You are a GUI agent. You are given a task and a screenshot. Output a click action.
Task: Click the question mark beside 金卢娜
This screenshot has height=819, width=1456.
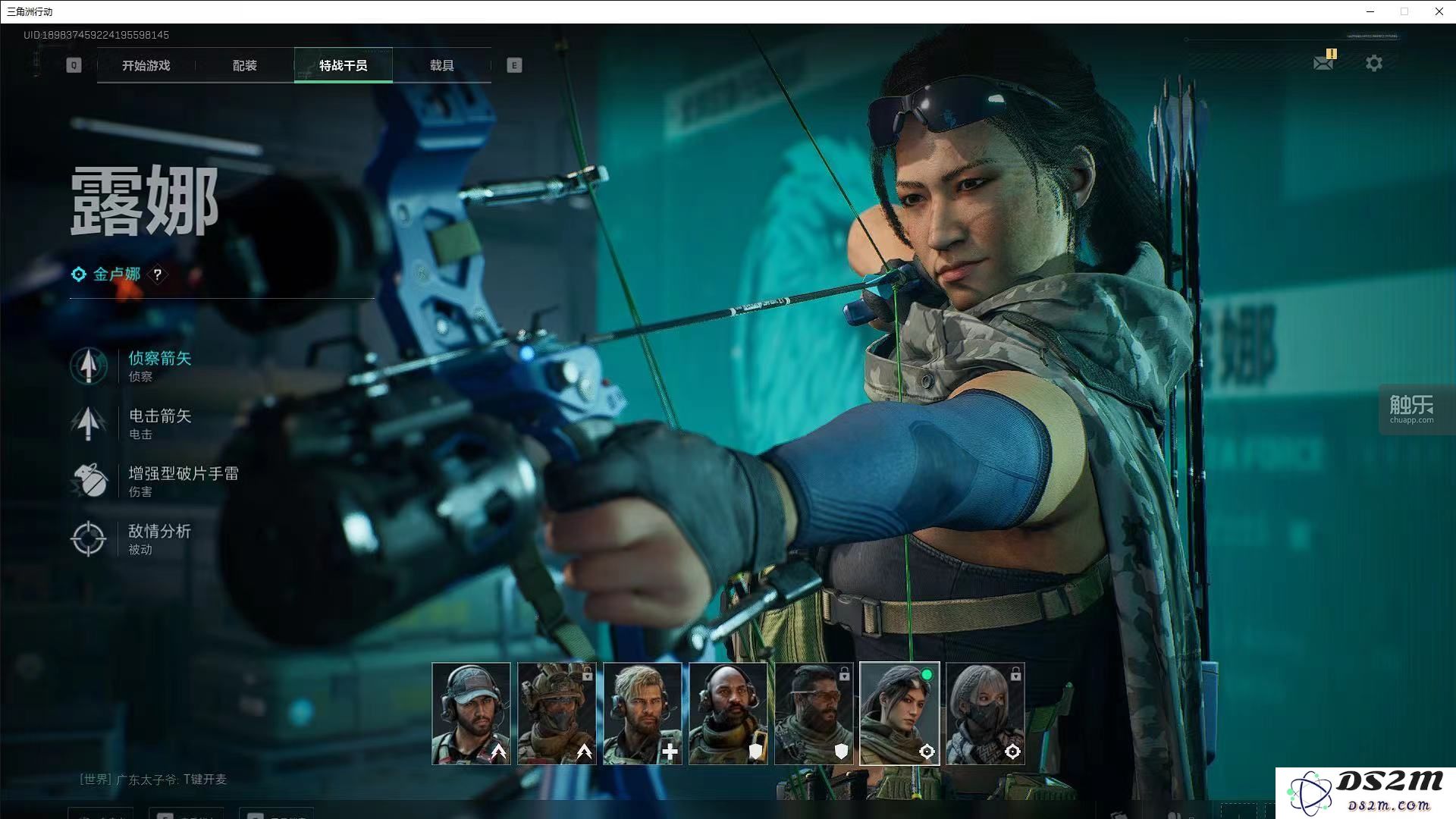(158, 275)
